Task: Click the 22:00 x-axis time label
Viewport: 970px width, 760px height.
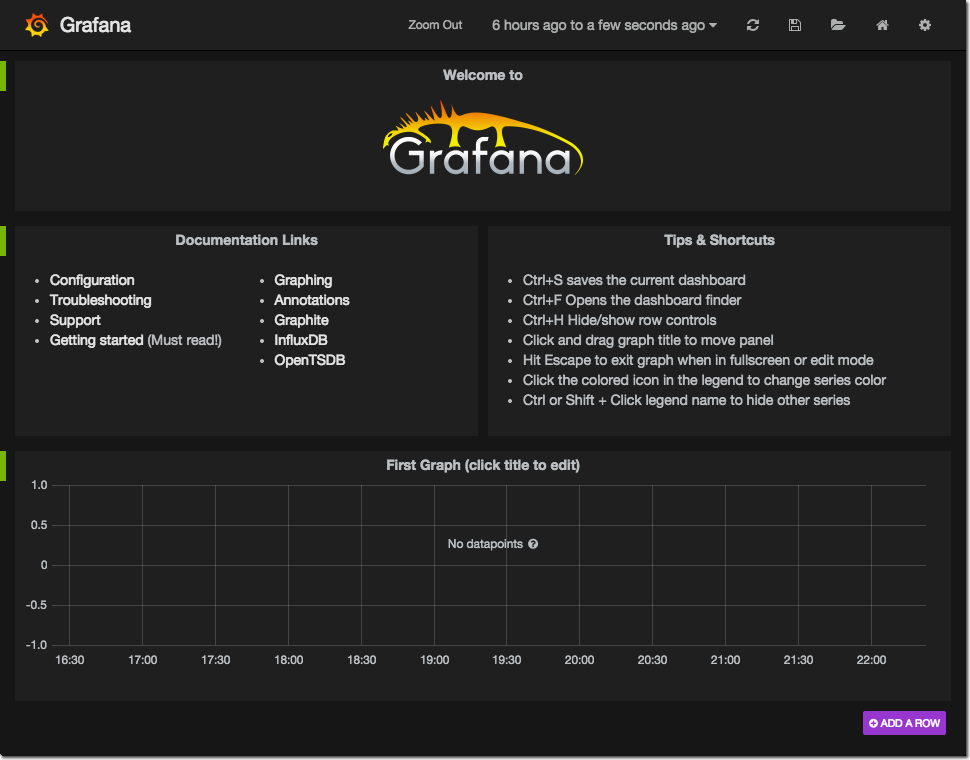Action: pos(871,660)
